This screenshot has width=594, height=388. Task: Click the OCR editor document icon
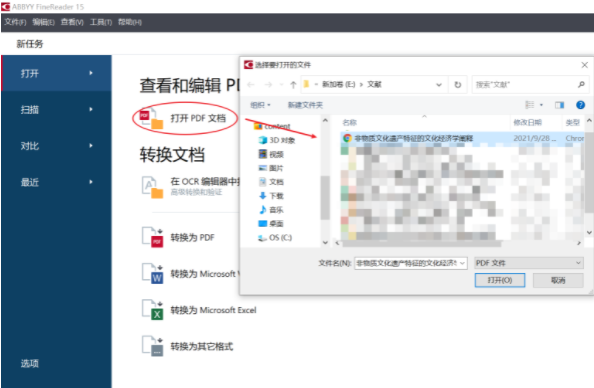point(152,187)
